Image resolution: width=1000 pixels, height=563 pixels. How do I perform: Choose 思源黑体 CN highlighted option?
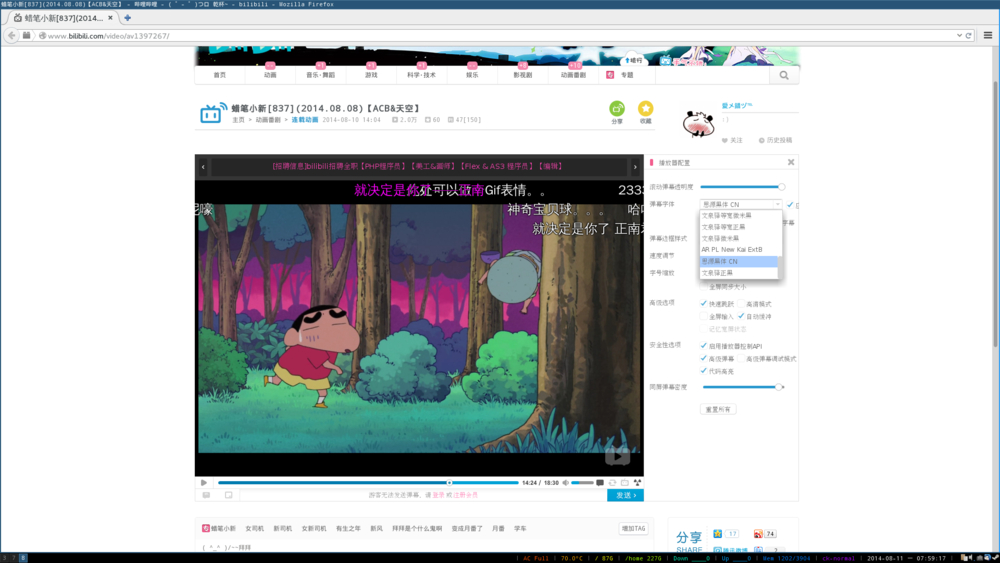pyautogui.click(x=739, y=261)
